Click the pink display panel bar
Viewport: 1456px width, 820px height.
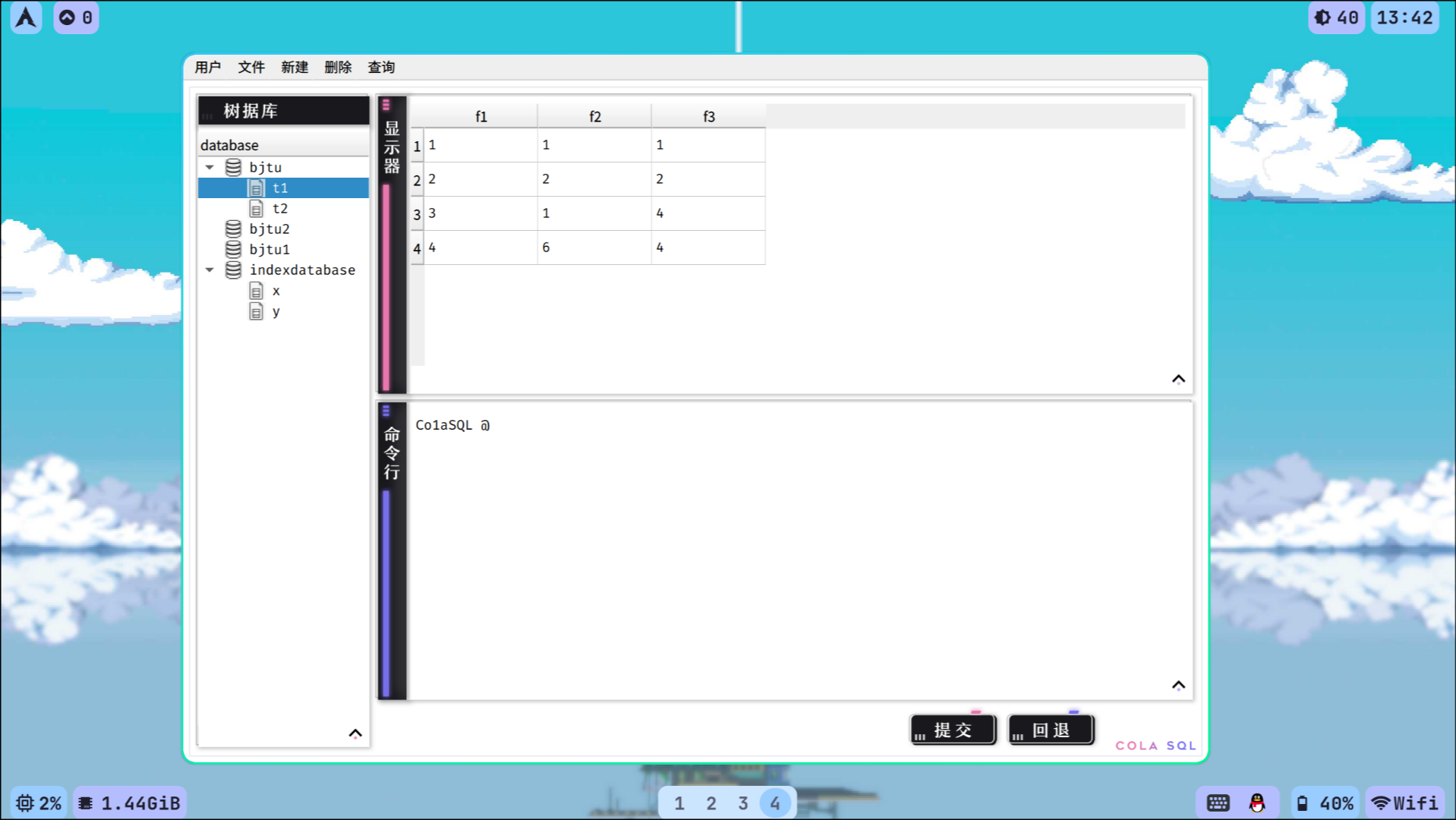coord(386,287)
